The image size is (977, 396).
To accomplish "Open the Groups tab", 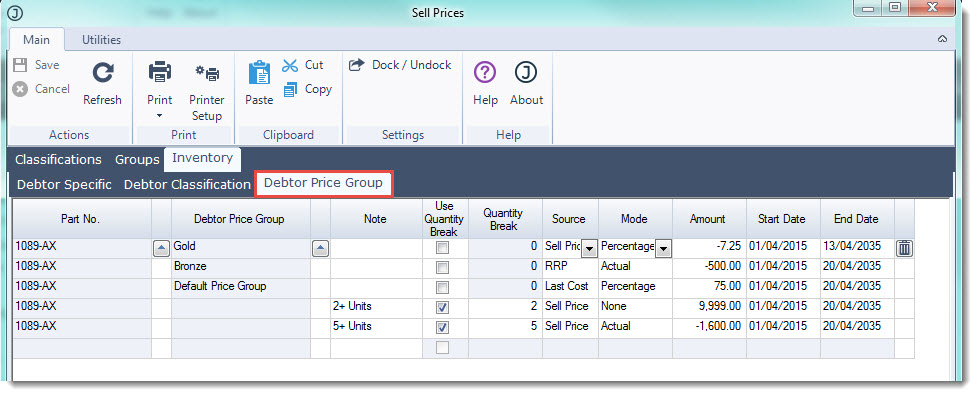I will 137,159.
